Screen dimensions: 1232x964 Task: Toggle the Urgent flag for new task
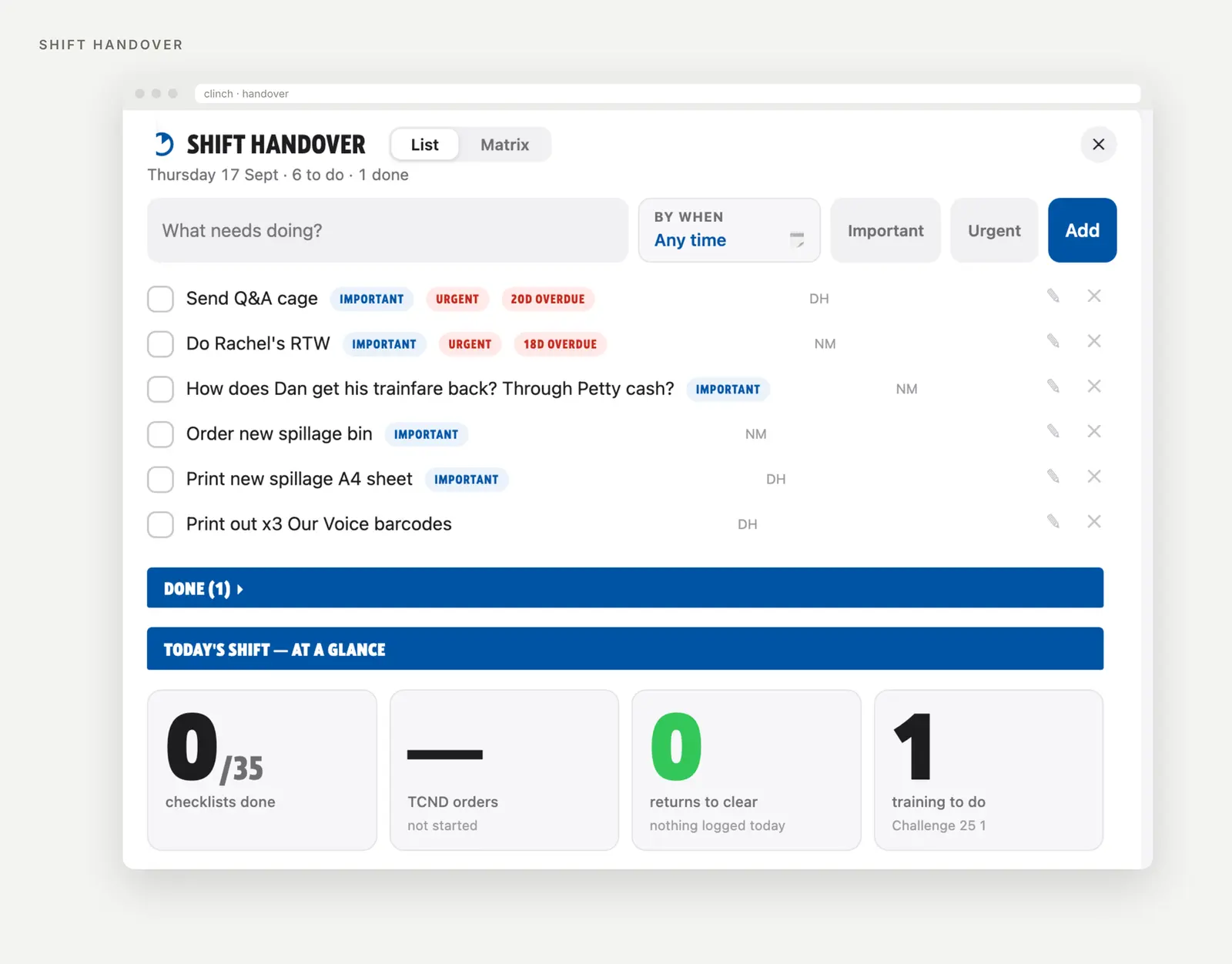(994, 230)
